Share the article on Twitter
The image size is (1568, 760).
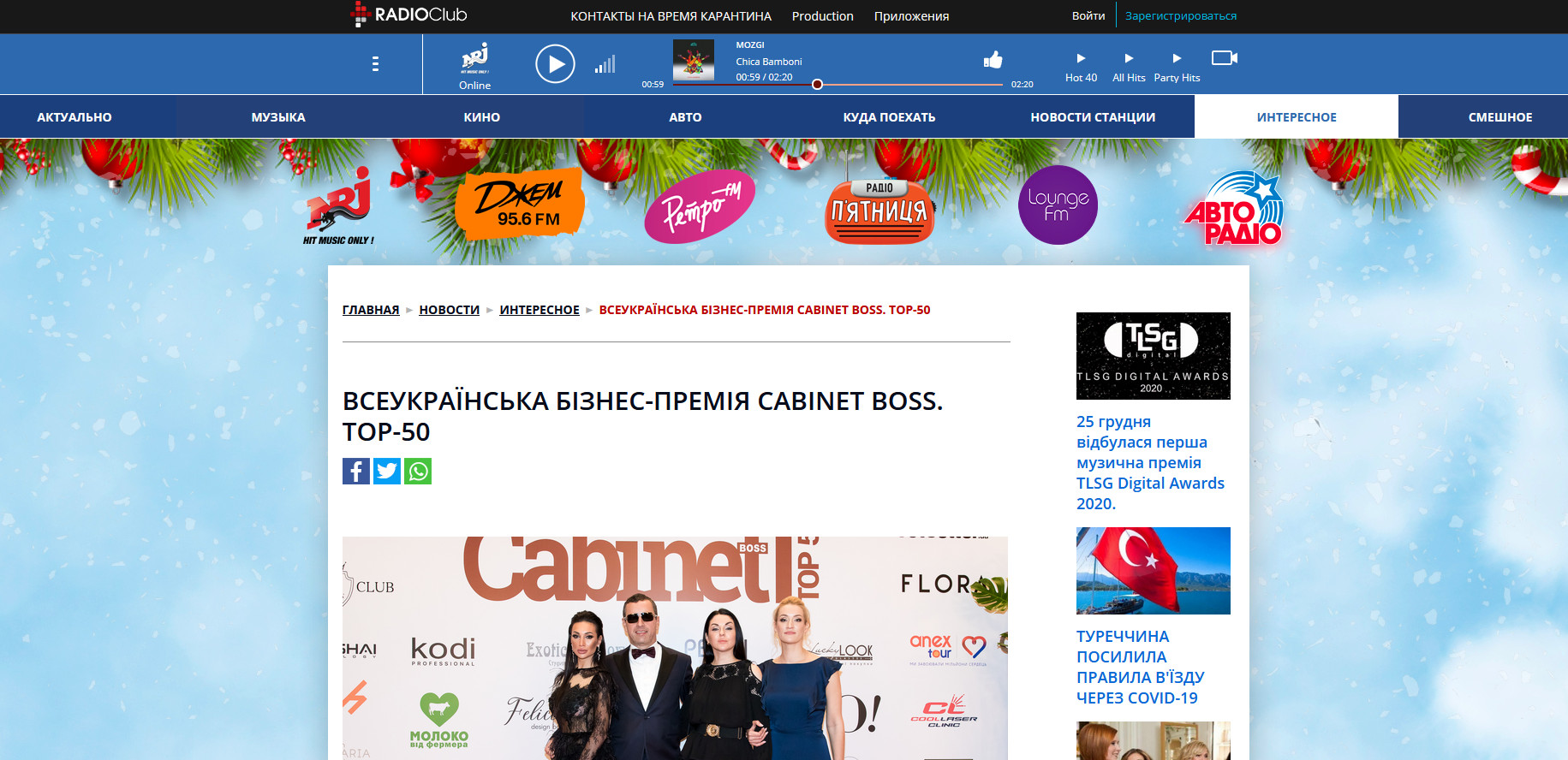[387, 472]
